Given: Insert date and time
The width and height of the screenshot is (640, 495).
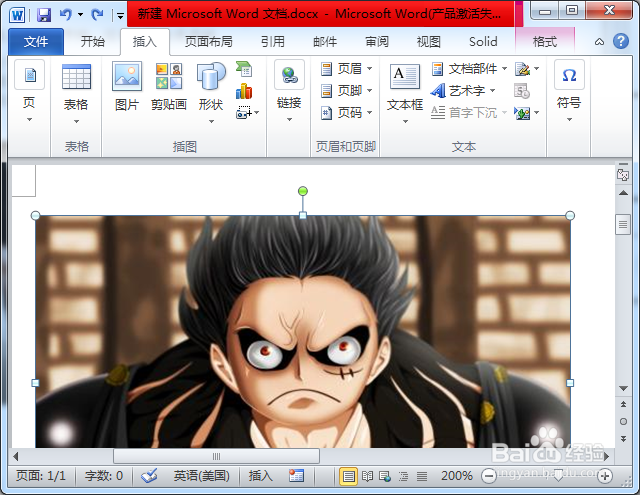Looking at the screenshot, I should tap(522, 91).
